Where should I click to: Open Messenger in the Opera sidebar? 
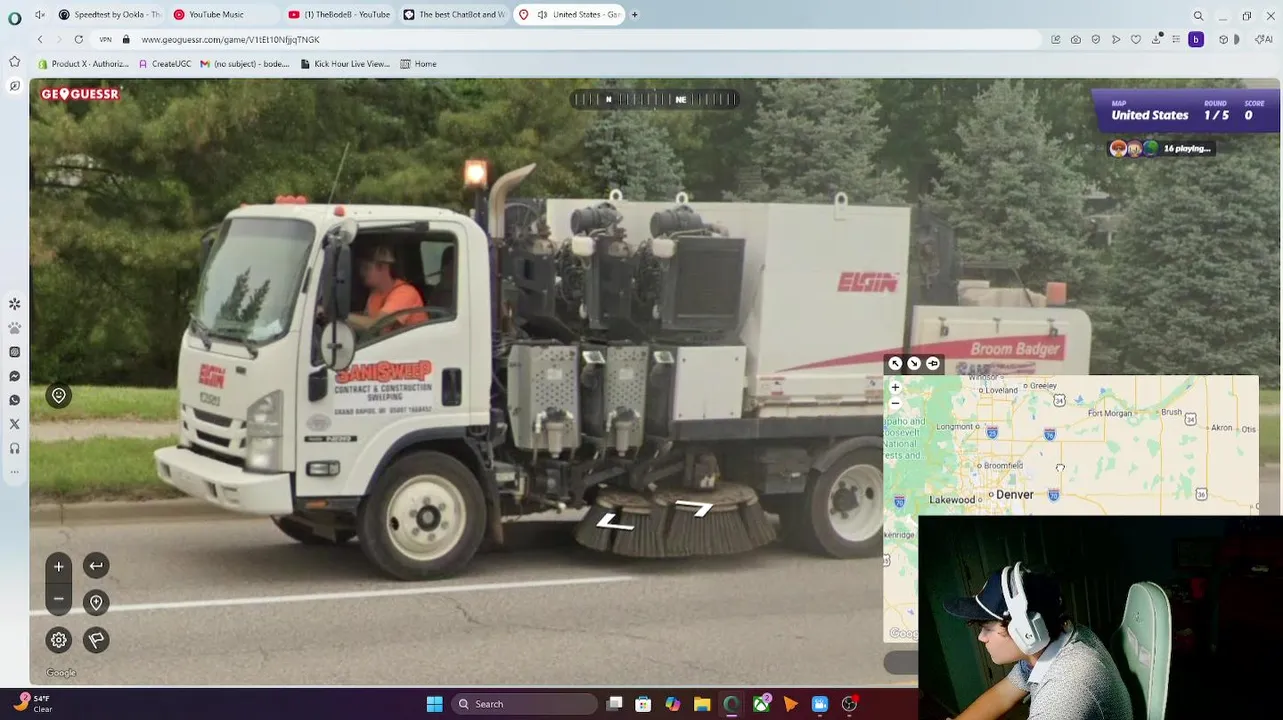[x=14, y=376]
